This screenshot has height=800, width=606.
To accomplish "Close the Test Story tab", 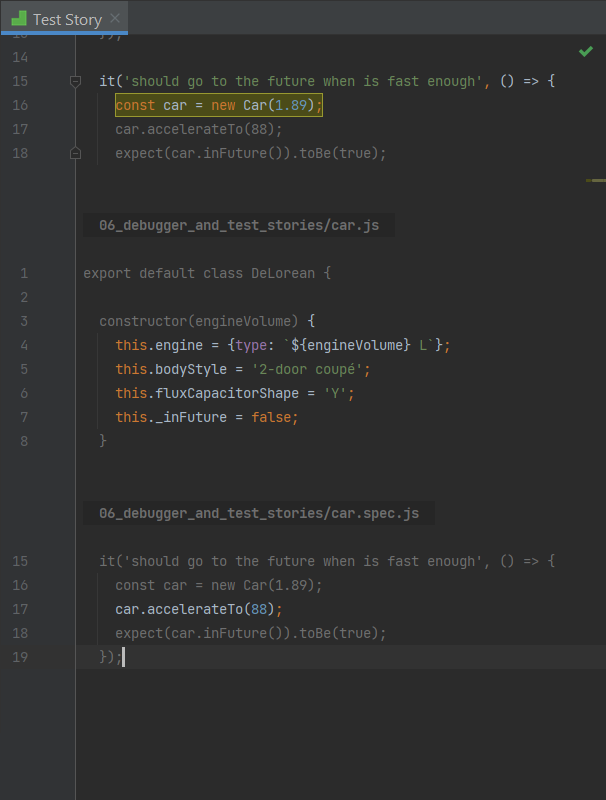I will point(115,19).
